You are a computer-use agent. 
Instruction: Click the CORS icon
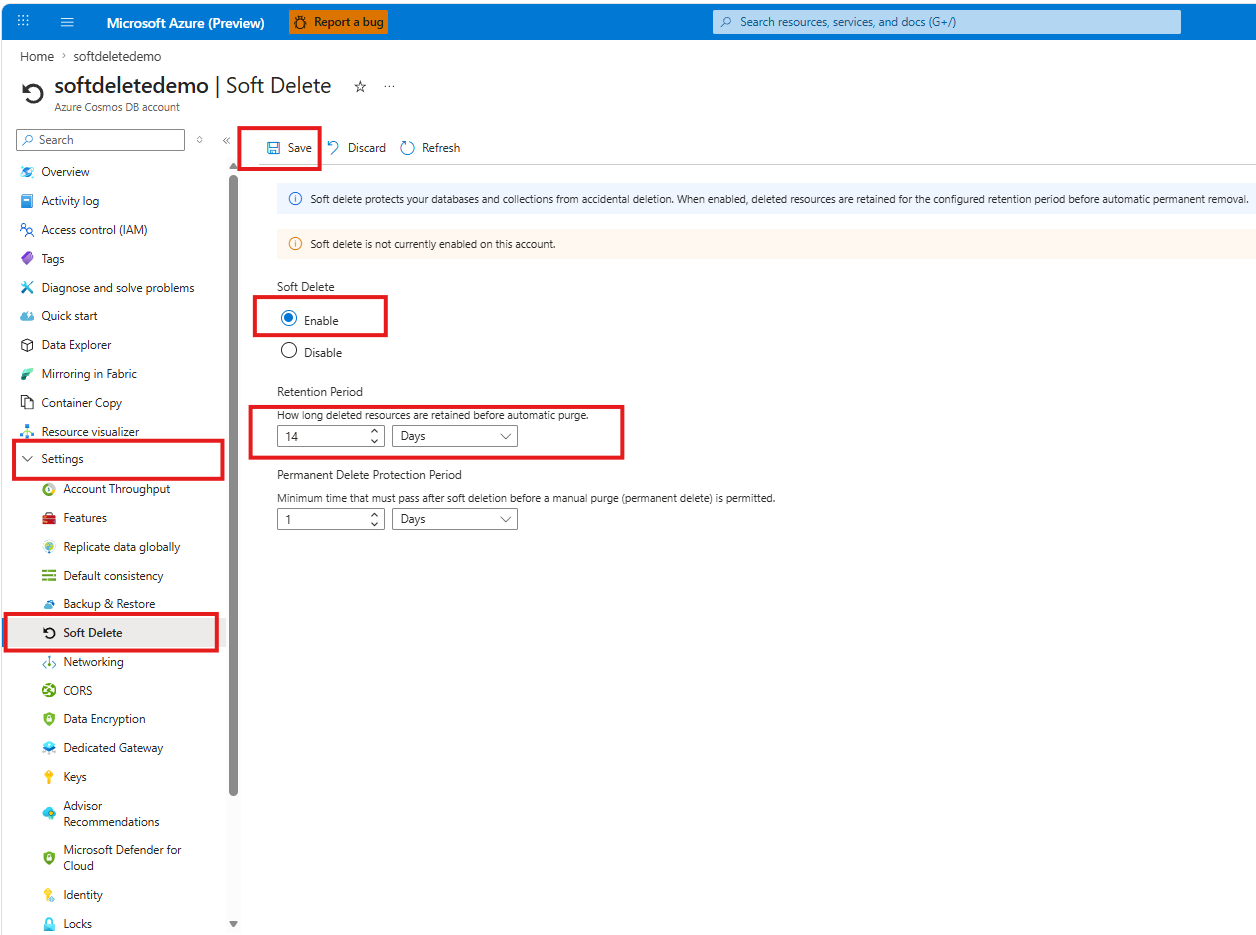[x=49, y=691]
